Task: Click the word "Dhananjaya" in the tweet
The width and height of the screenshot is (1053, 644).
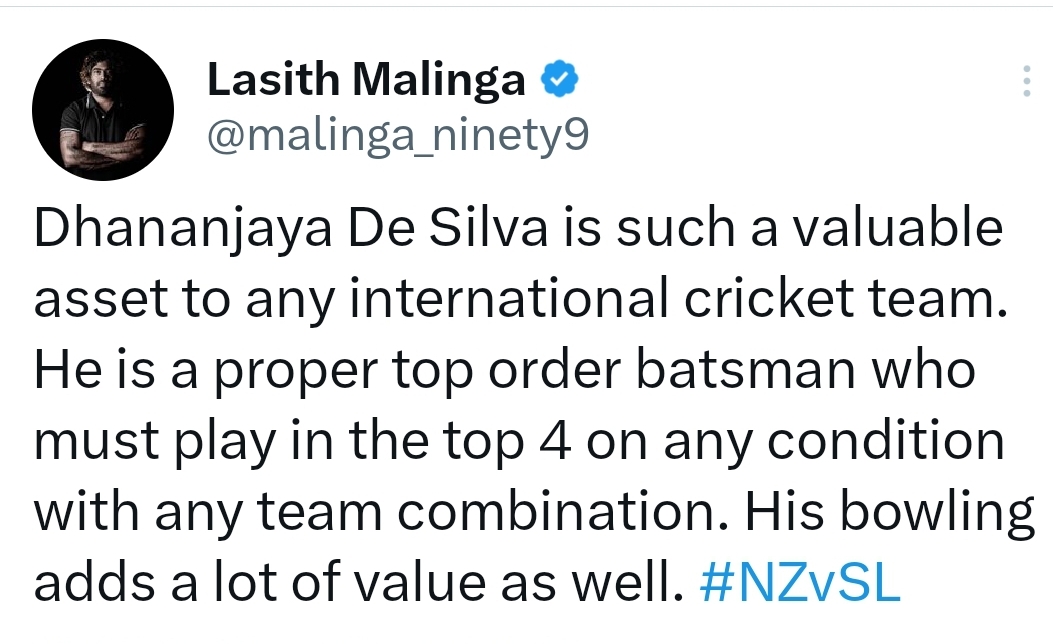Action: pyautogui.click(x=183, y=230)
